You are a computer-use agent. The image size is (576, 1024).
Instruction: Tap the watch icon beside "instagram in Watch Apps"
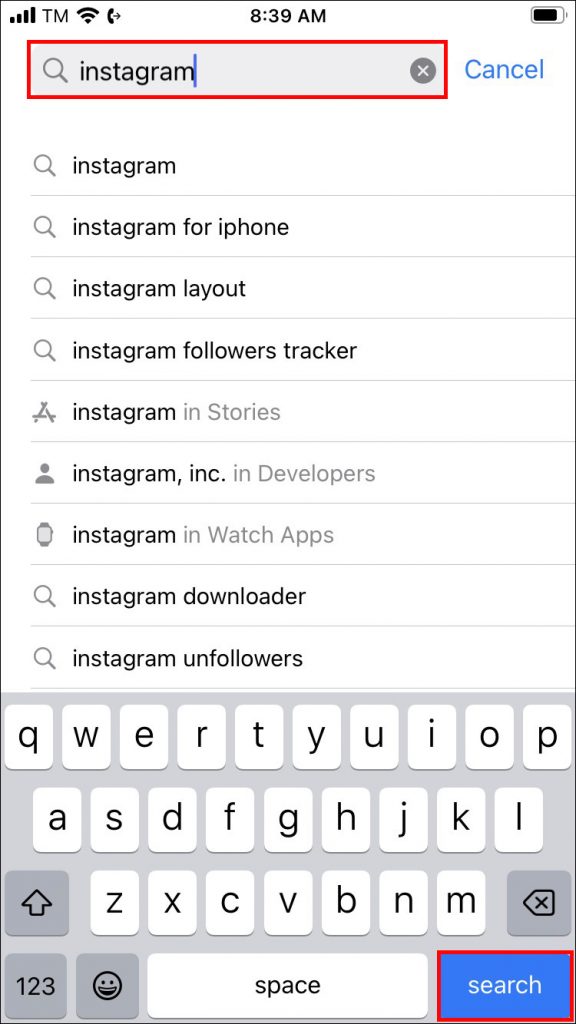(x=44, y=534)
